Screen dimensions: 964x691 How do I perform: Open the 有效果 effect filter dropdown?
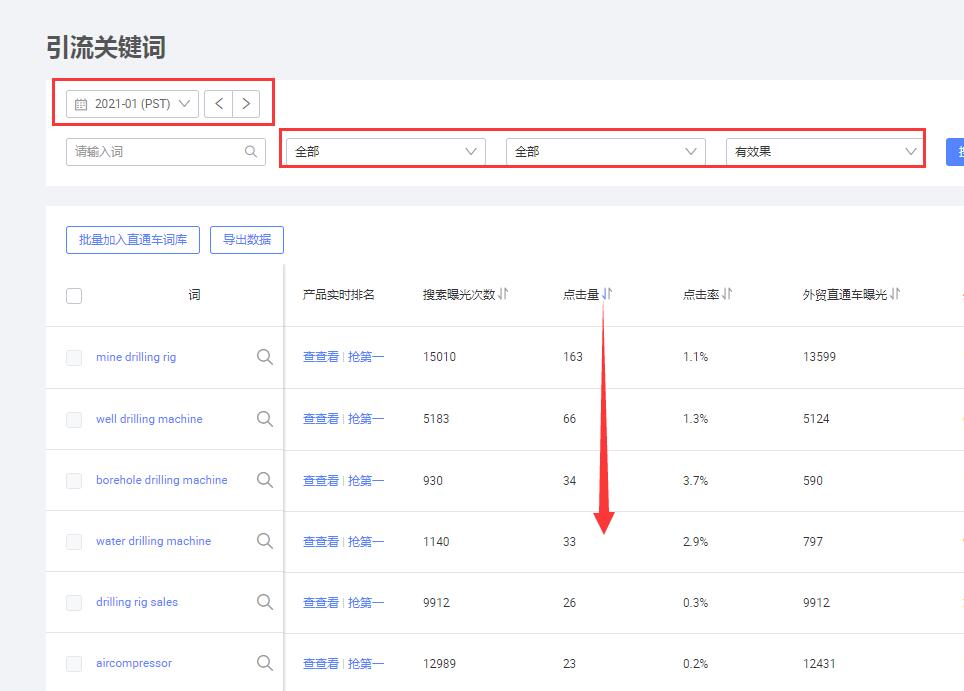click(824, 151)
